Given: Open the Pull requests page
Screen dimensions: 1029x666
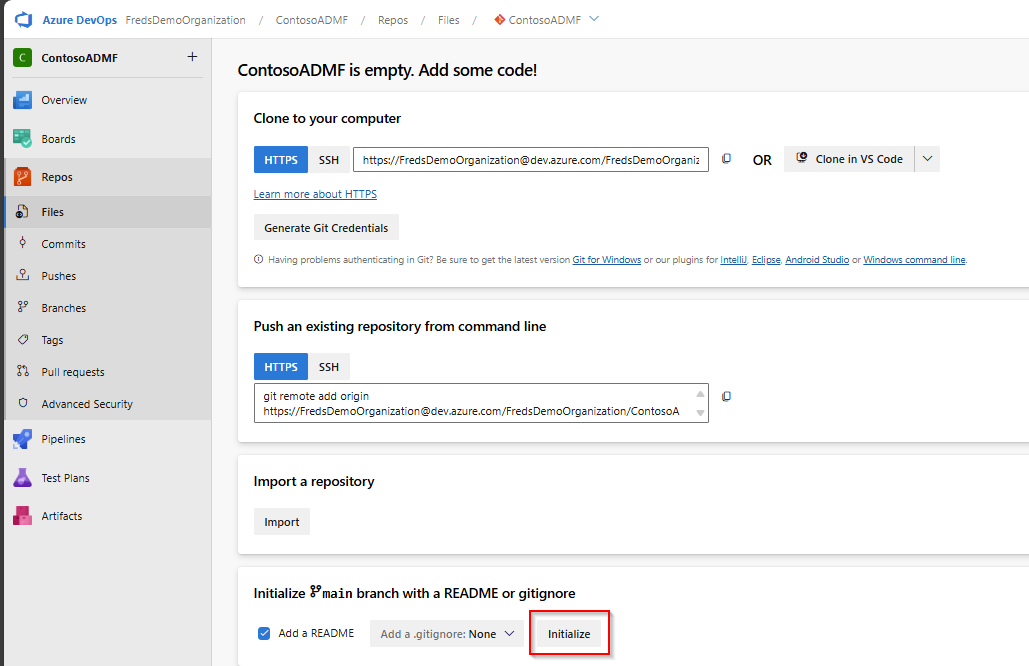Looking at the screenshot, I should point(75,371).
